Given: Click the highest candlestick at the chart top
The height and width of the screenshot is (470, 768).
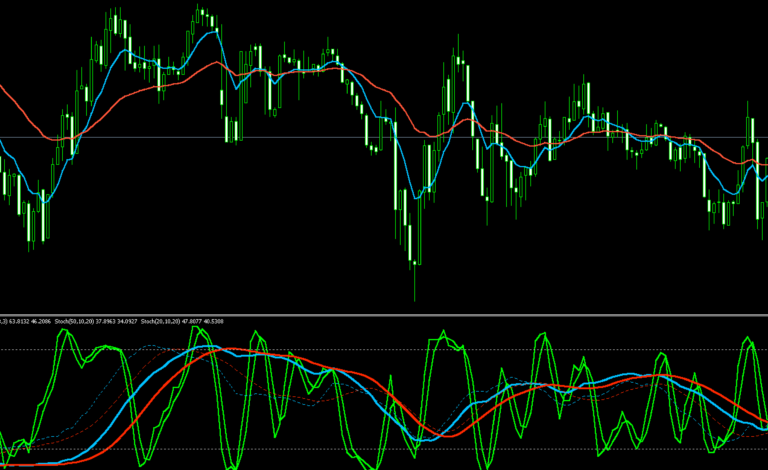Looking at the screenshot, I should coord(198,16).
